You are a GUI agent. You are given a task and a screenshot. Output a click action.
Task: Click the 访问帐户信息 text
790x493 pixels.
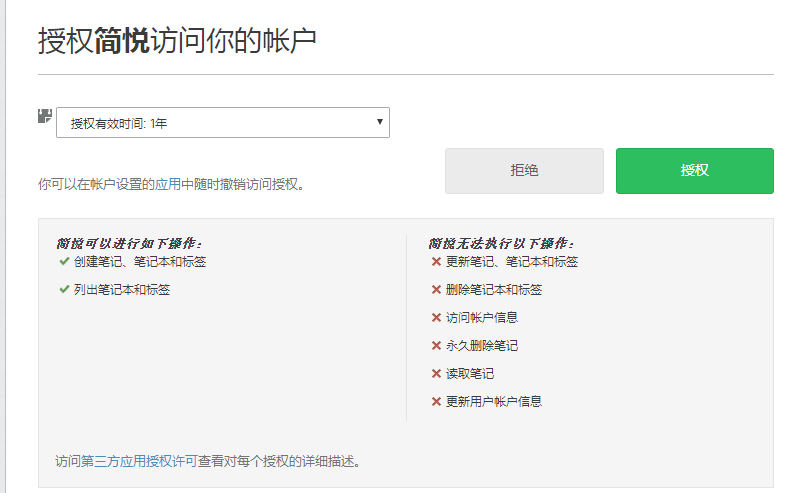482,317
